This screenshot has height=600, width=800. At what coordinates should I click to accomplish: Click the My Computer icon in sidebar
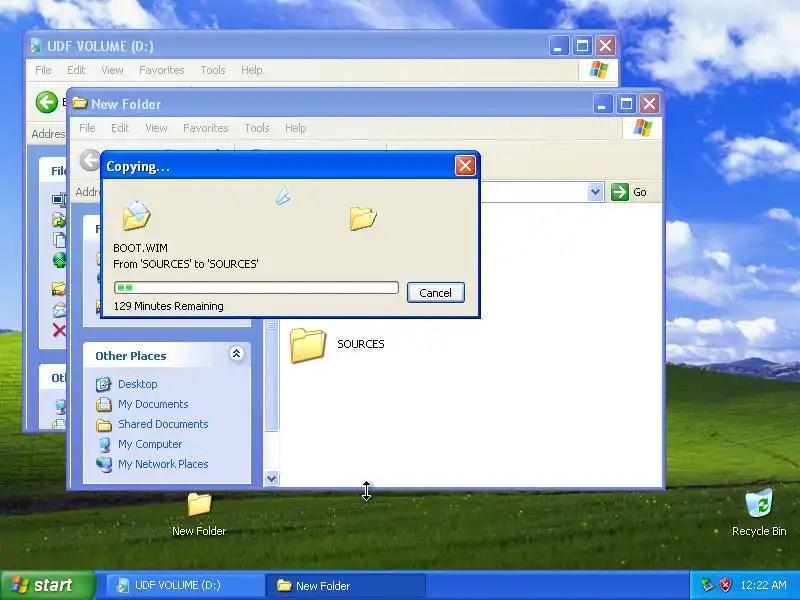(x=104, y=444)
